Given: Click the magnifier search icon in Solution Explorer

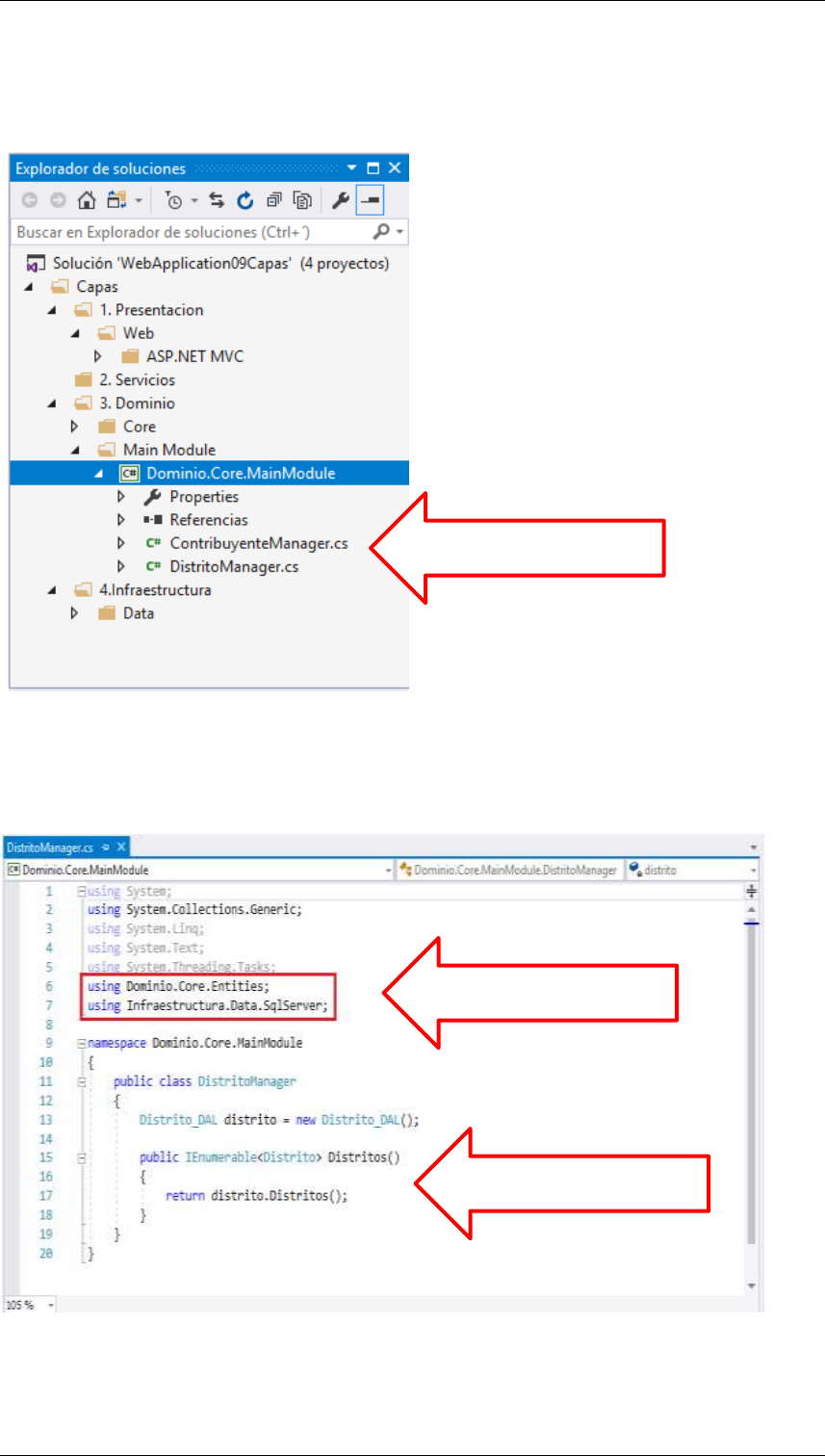Looking at the screenshot, I should coord(381,232).
